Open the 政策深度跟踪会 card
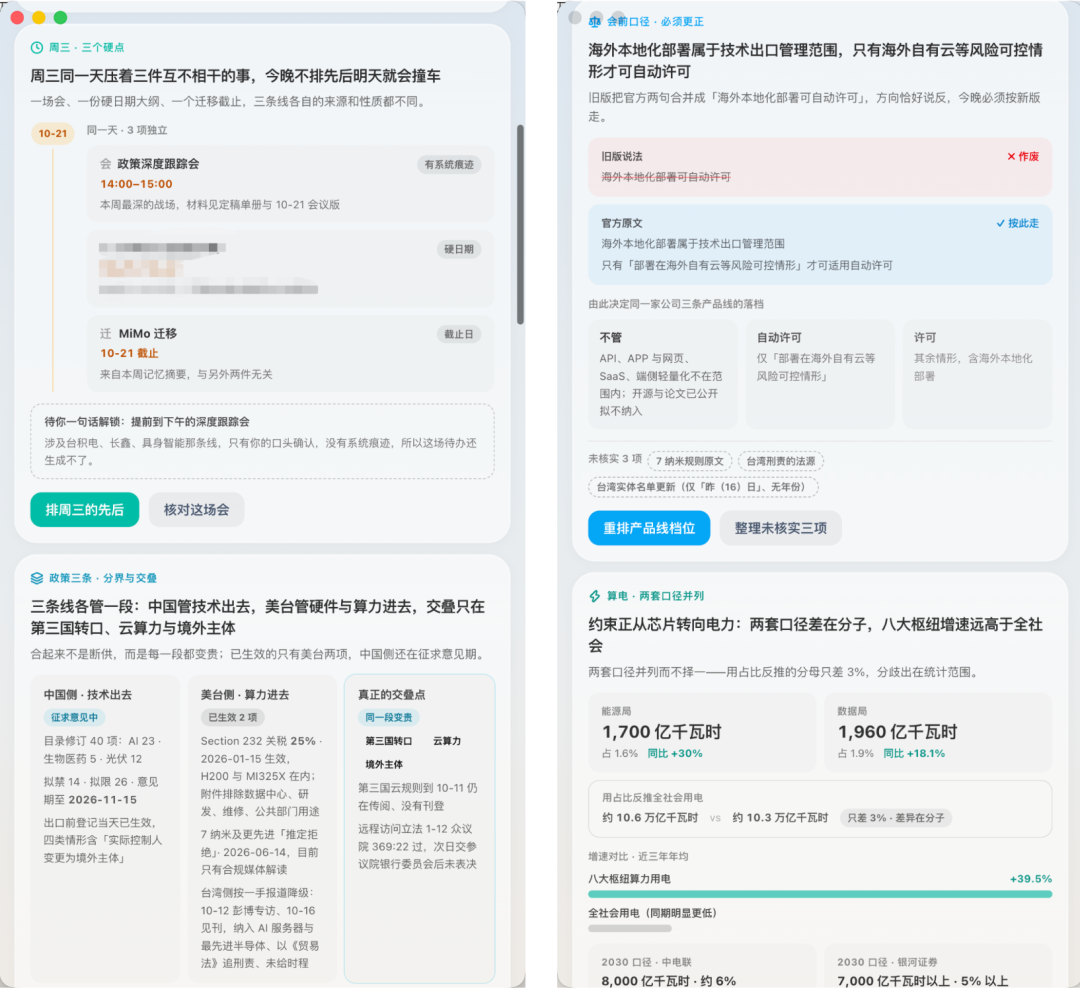Image resolution: width=1080 pixels, height=989 pixels. [x=290, y=184]
